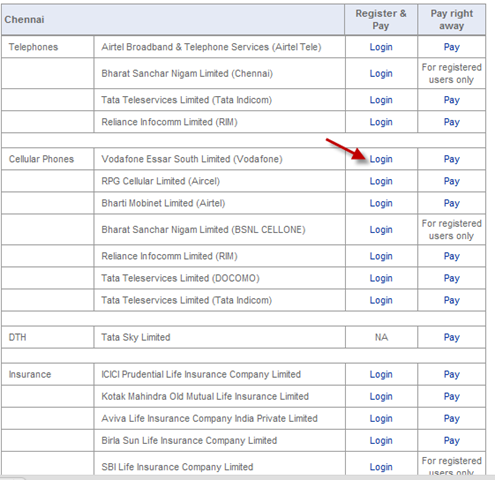
Task: Click Pay for Vodafone Essar South Limited
Action: tap(452, 159)
